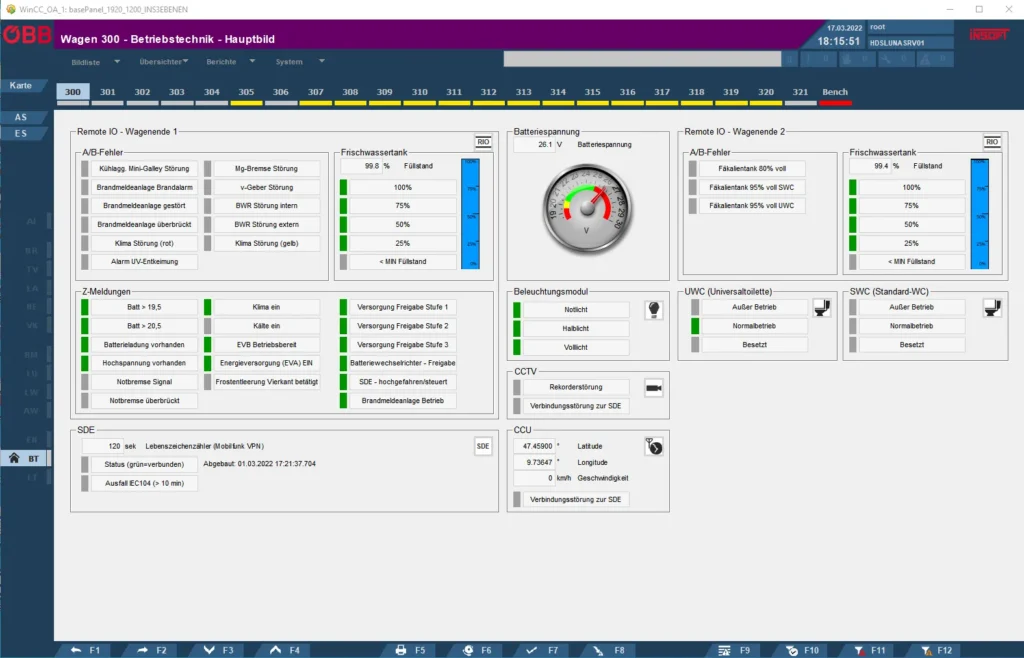Expand the System dropdown arrow
The width and height of the screenshot is (1024, 658).
click(x=321, y=61)
